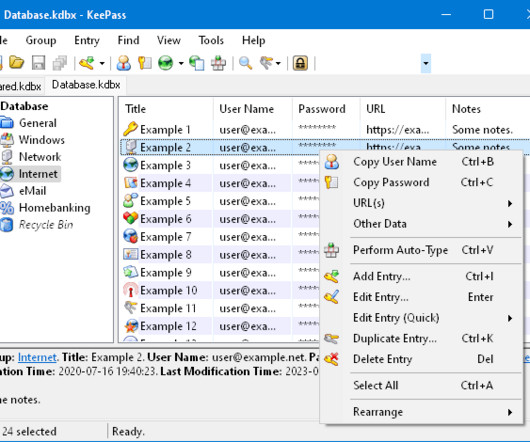Choose Copy User Name from context menu
The height and width of the screenshot is (442, 530).
421,162
